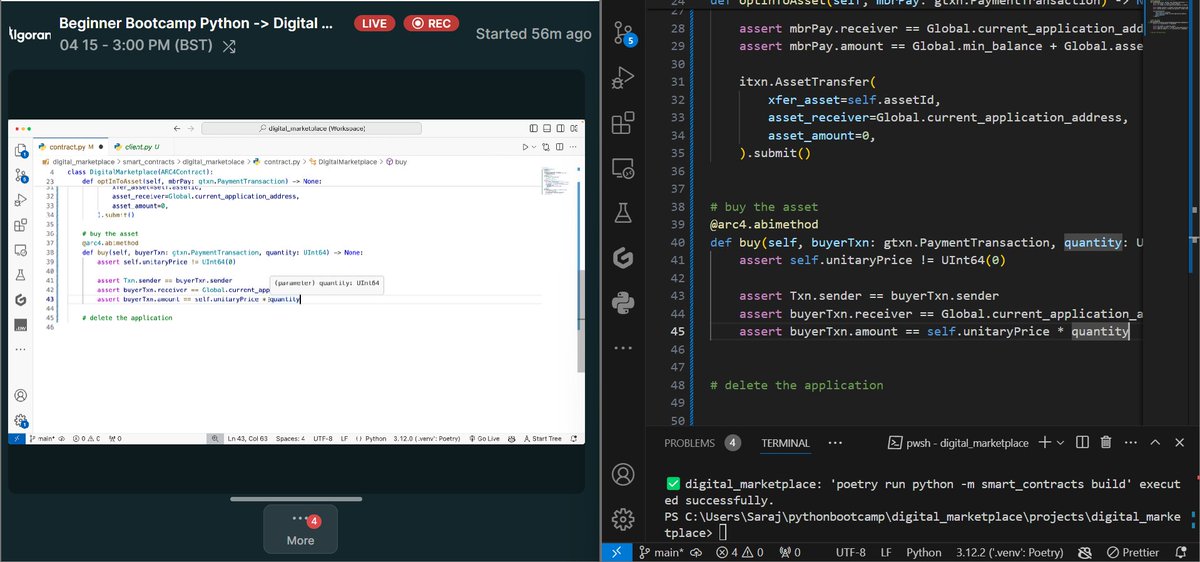Open the Testing flask view, right VS Code
Screen dimensions: 1200x562
coord(623,213)
